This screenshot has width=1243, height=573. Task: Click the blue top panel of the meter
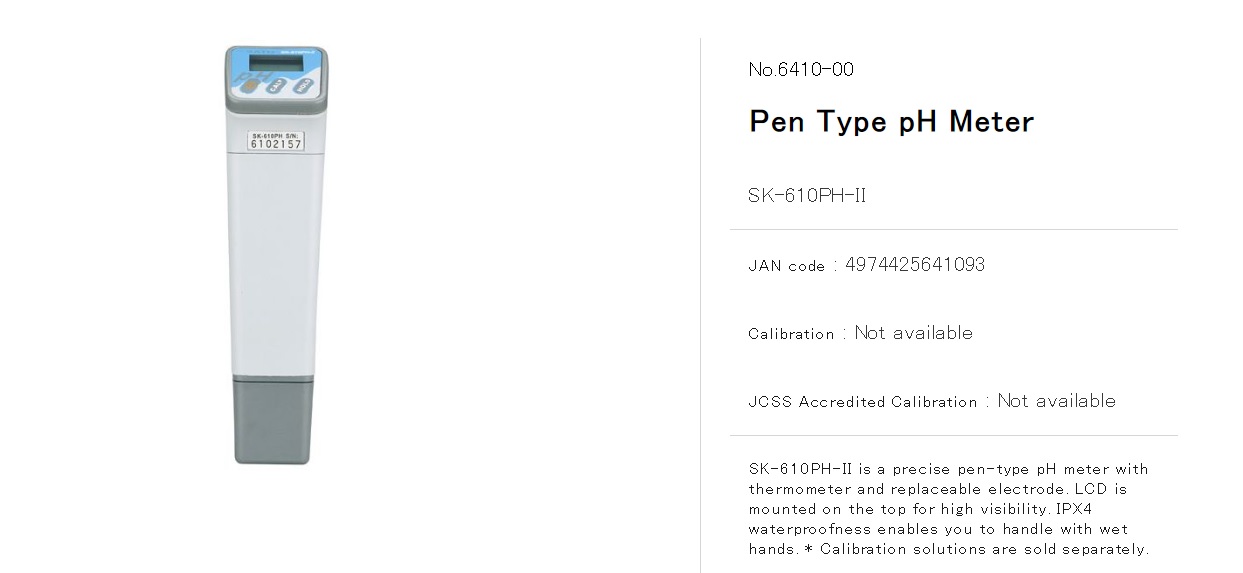(276, 73)
